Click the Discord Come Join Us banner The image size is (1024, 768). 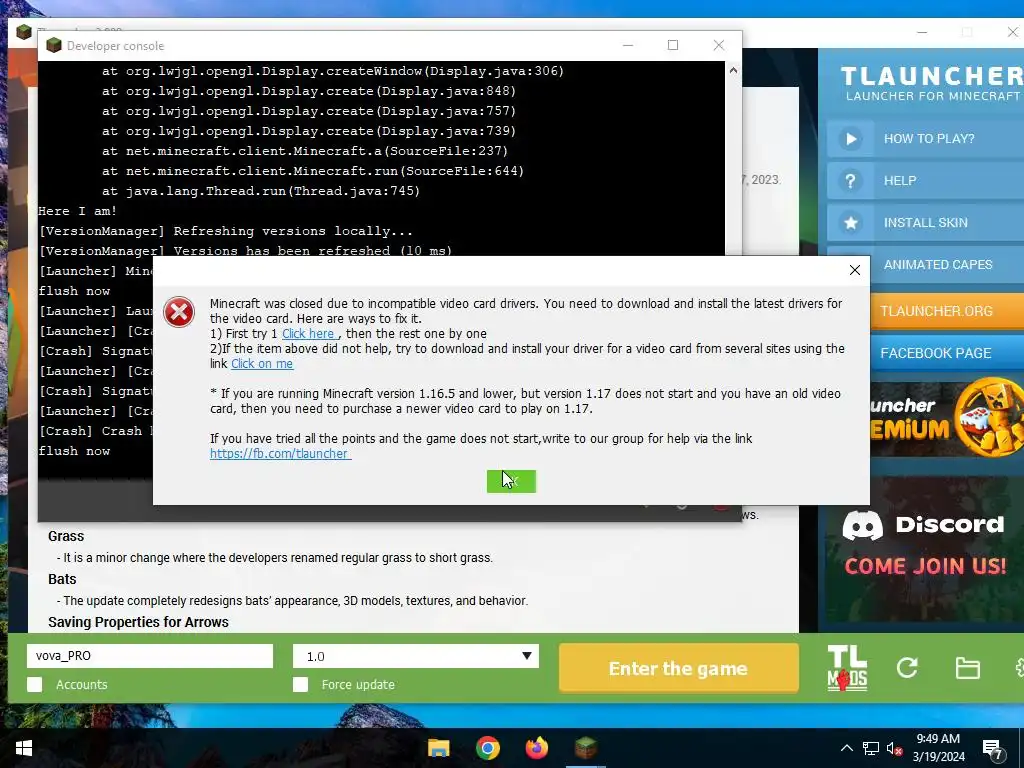point(924,550)
